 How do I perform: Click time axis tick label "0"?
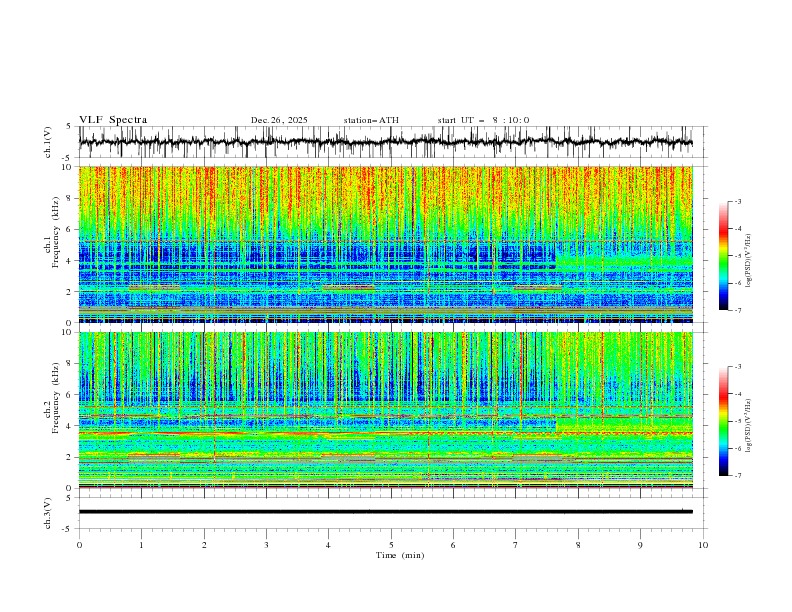point(79,545)
